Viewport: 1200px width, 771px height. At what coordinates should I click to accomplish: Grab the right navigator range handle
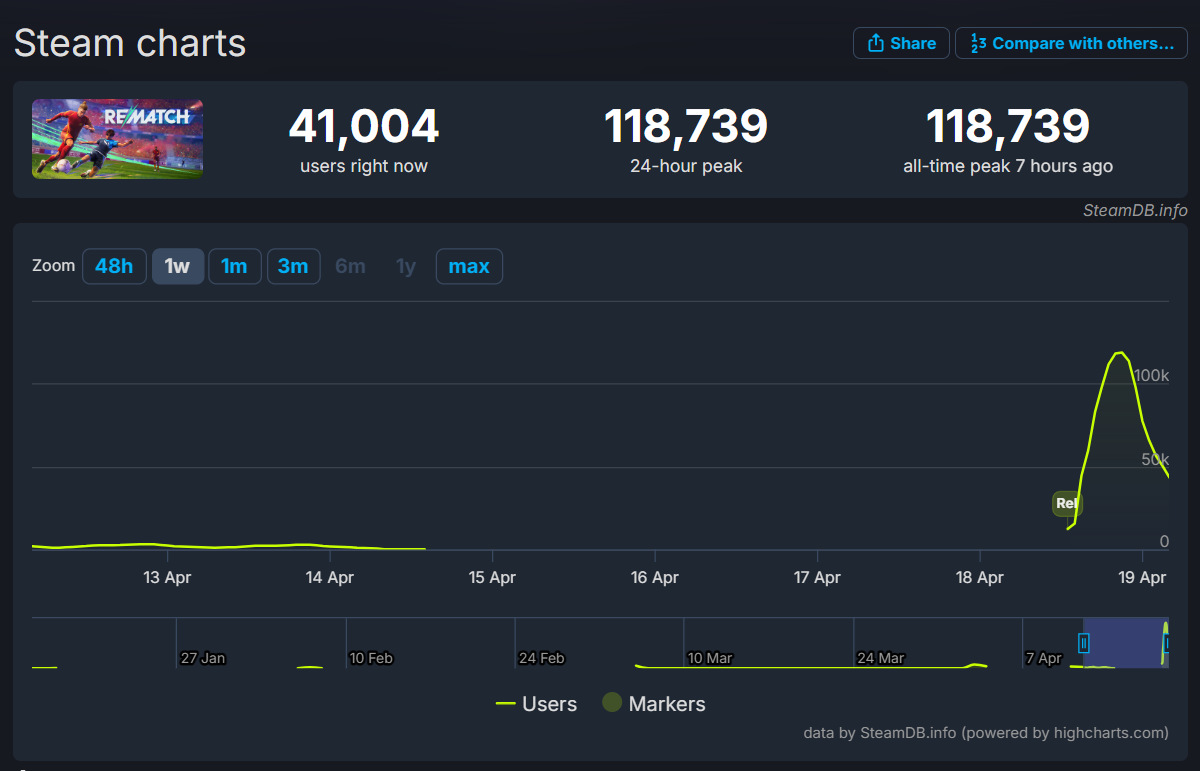[x=1167, y=643]
